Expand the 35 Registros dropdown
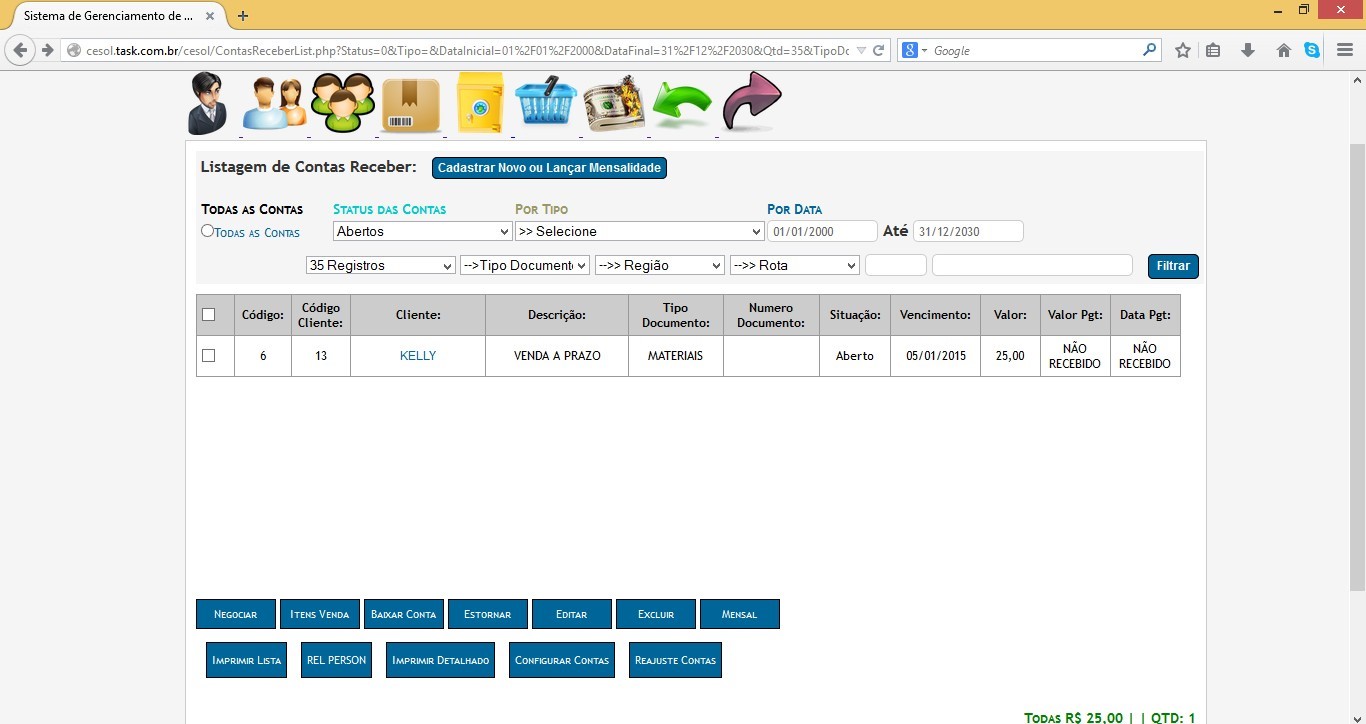Viewport: 1366px width, 724px height. [380, 266]
